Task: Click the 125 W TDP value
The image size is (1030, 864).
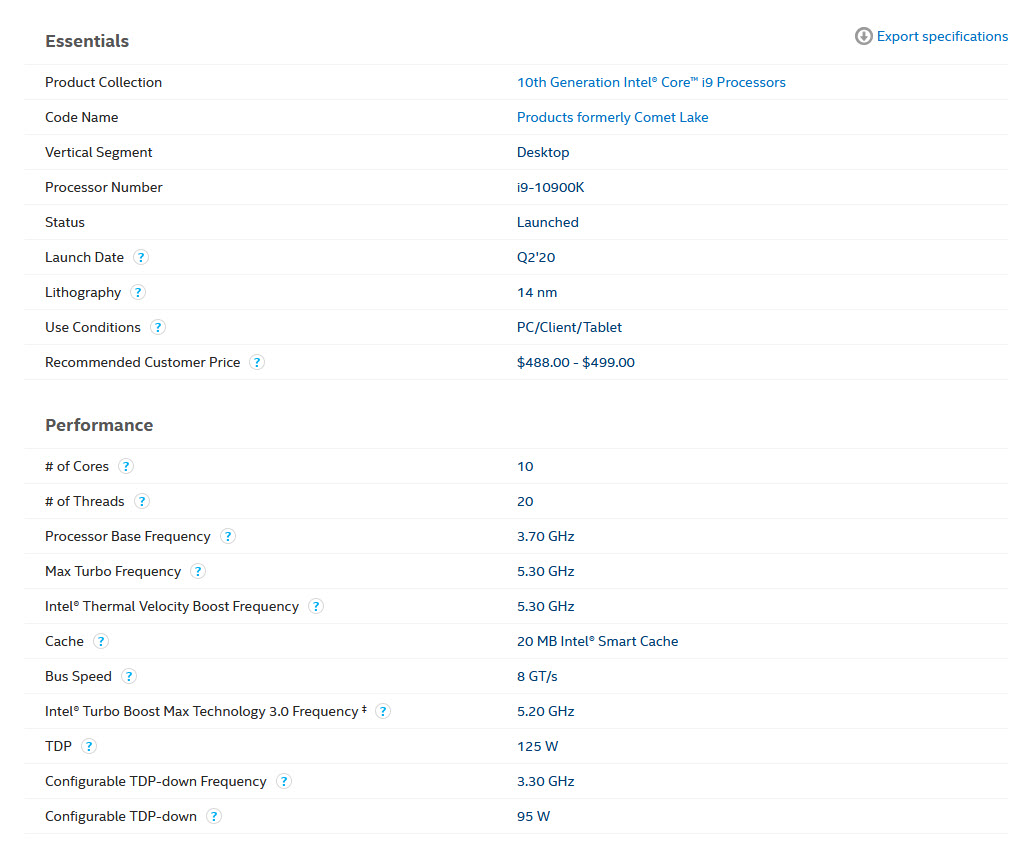Action: pyautogui.click(x=537, y=746)
